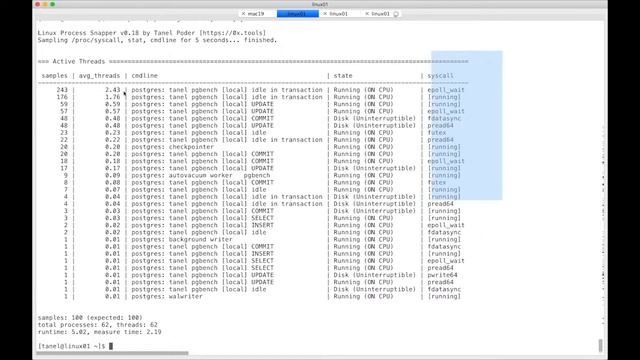The width and height of the screenshot is (640, 360).
Task: Click 'postgres: walwriter' entry
Action: 167,297
